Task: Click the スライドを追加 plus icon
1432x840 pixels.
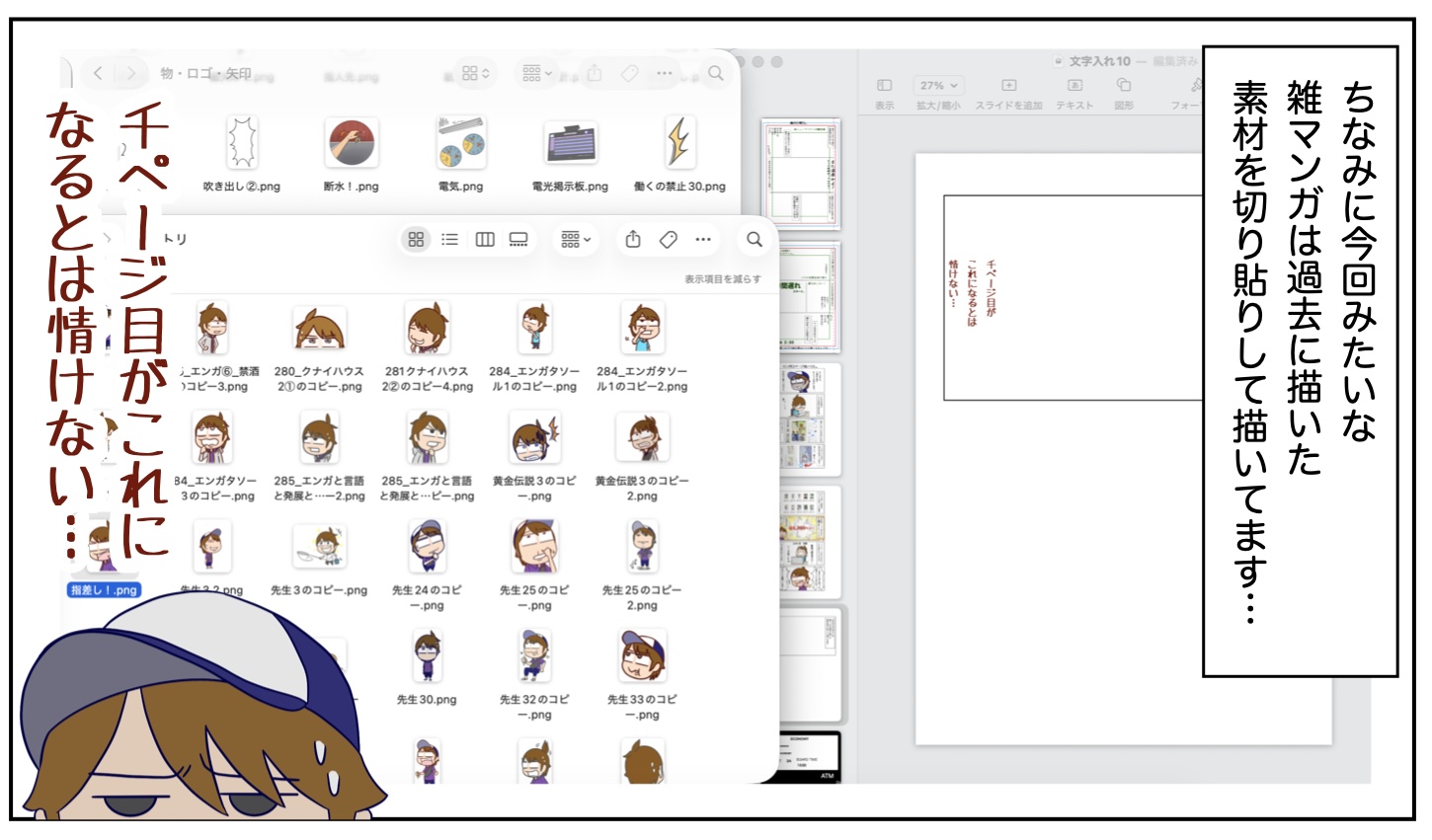Action: pyautogui.click(x=1008, y=86)
